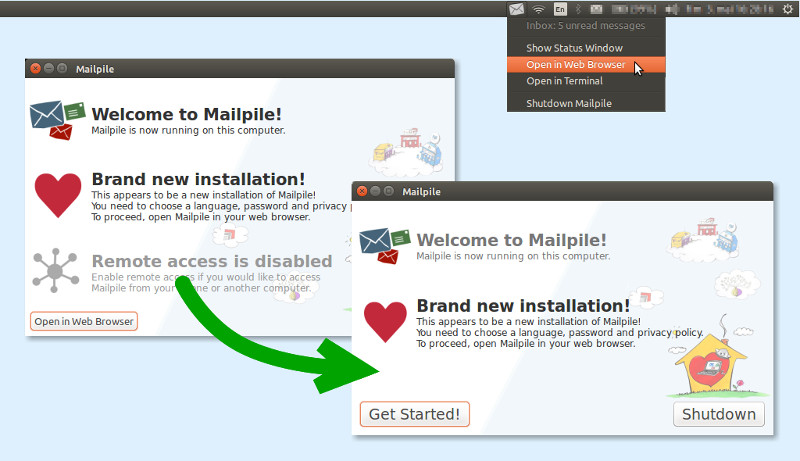The image size is (800, 461).
Task: Click the front window's Mailpile title bar
Action: pos(562,191)
